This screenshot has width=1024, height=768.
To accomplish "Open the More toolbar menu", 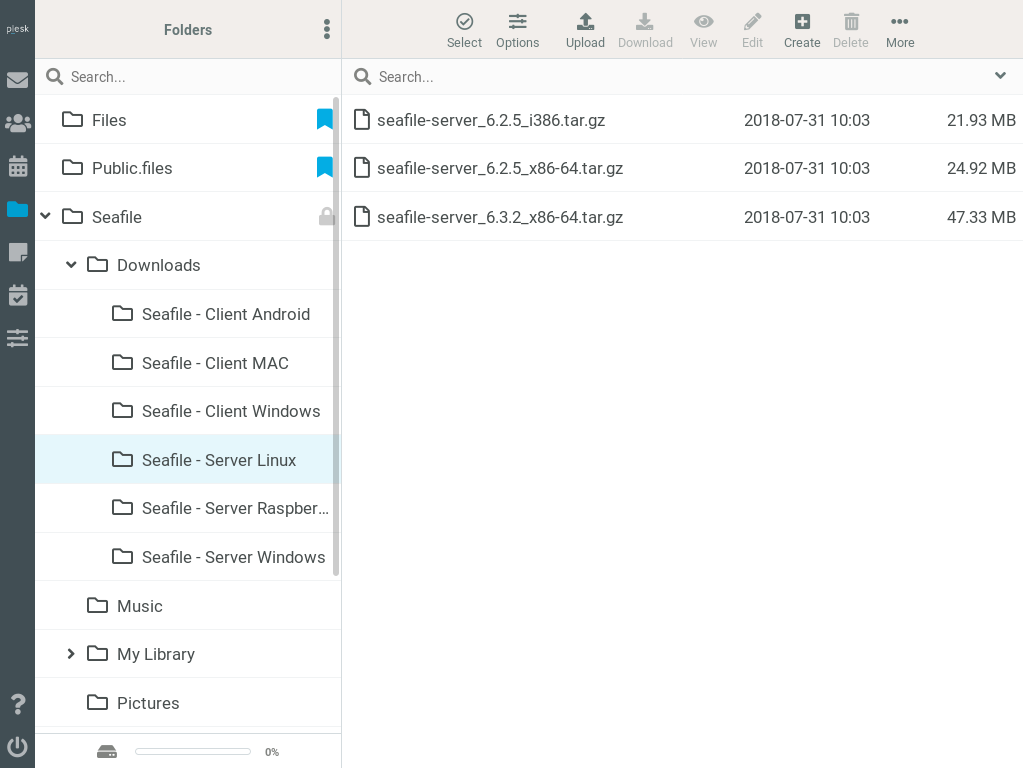I will [900, 30].
